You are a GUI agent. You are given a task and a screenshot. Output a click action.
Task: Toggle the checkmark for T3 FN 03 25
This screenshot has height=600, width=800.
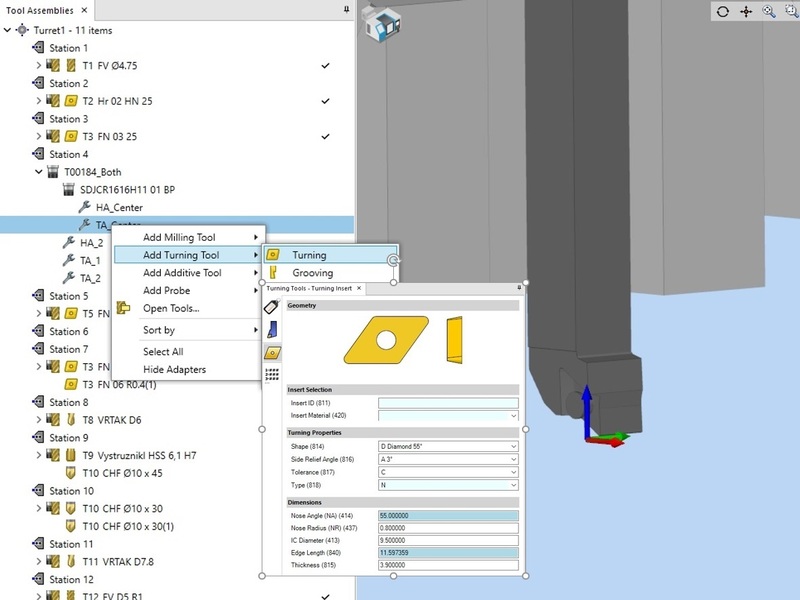[326, 137]
